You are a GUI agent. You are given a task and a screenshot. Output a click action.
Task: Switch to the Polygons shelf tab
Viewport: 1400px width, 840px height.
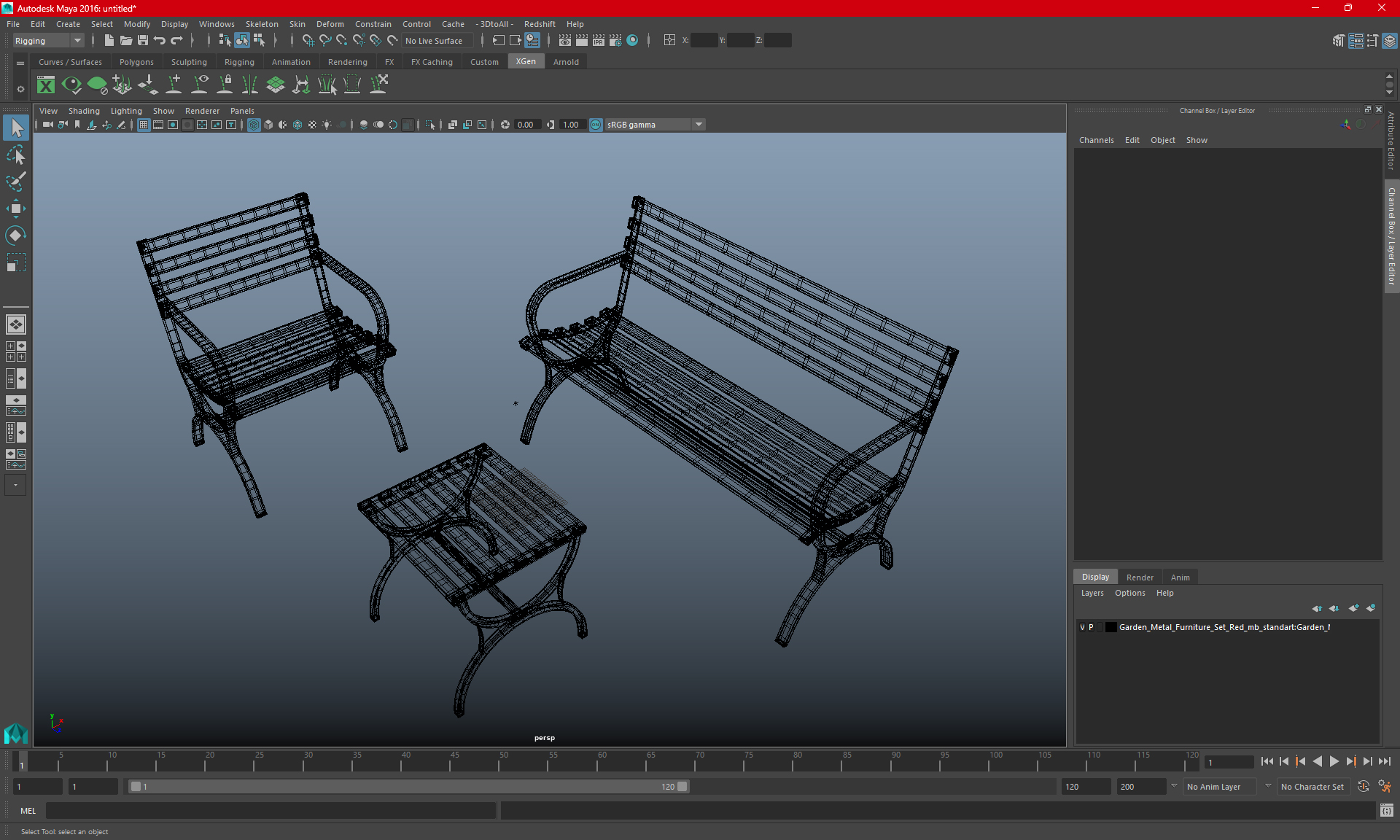136,62
